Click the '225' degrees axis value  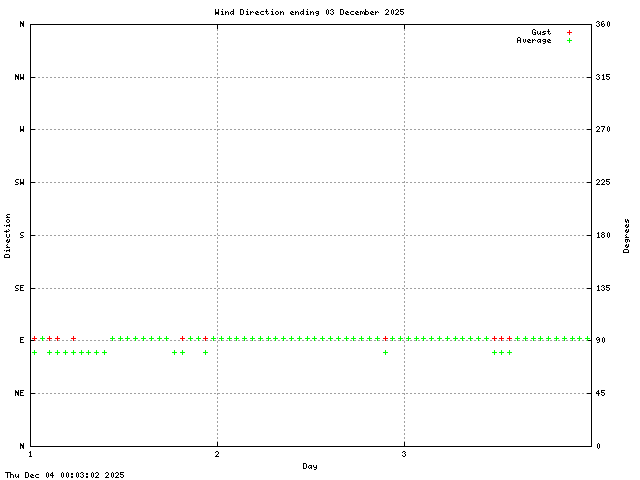[603, 182]
